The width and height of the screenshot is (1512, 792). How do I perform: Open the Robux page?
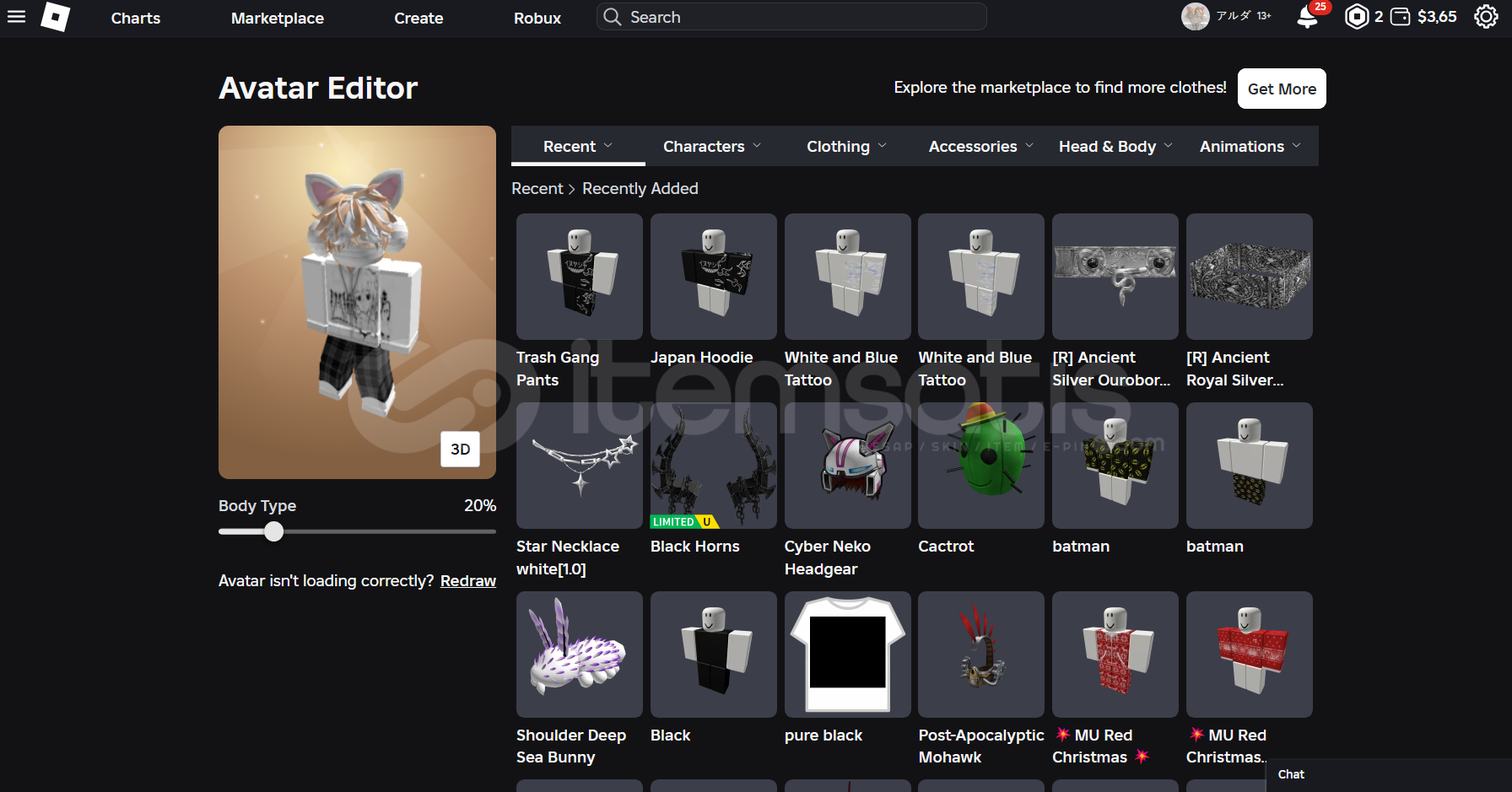(x=537, y=18)
